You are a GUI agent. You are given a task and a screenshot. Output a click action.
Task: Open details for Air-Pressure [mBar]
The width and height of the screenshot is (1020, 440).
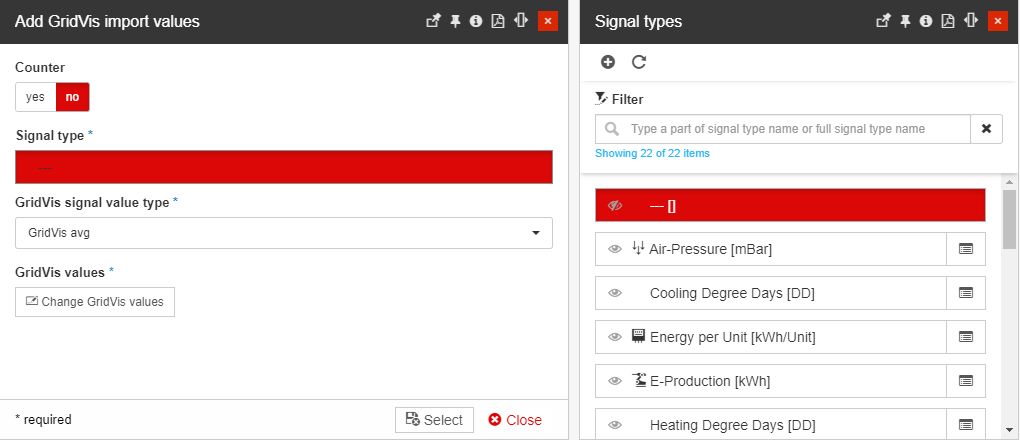[966, 249]
